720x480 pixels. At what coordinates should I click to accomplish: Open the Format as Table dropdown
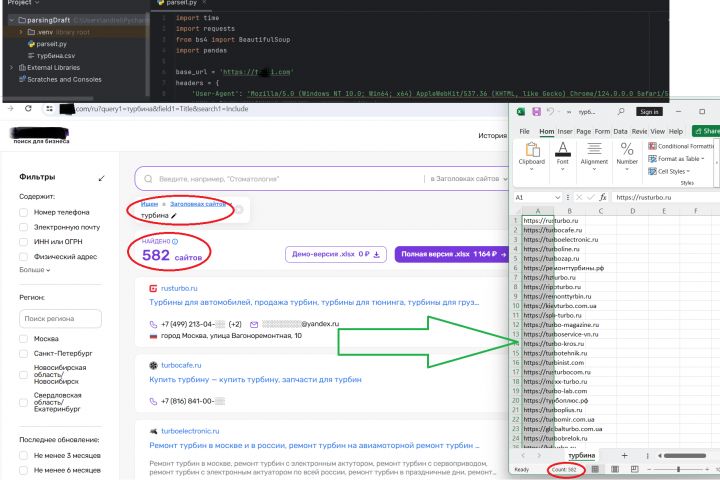[x=676, y=158]
